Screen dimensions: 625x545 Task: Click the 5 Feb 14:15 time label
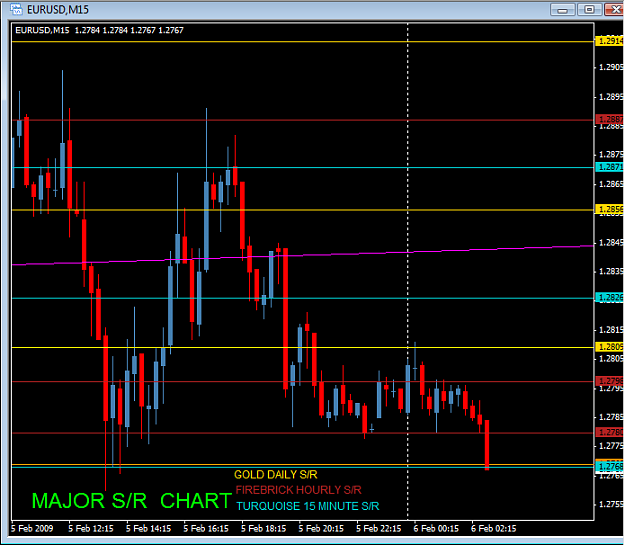click(x=148, y=529)
